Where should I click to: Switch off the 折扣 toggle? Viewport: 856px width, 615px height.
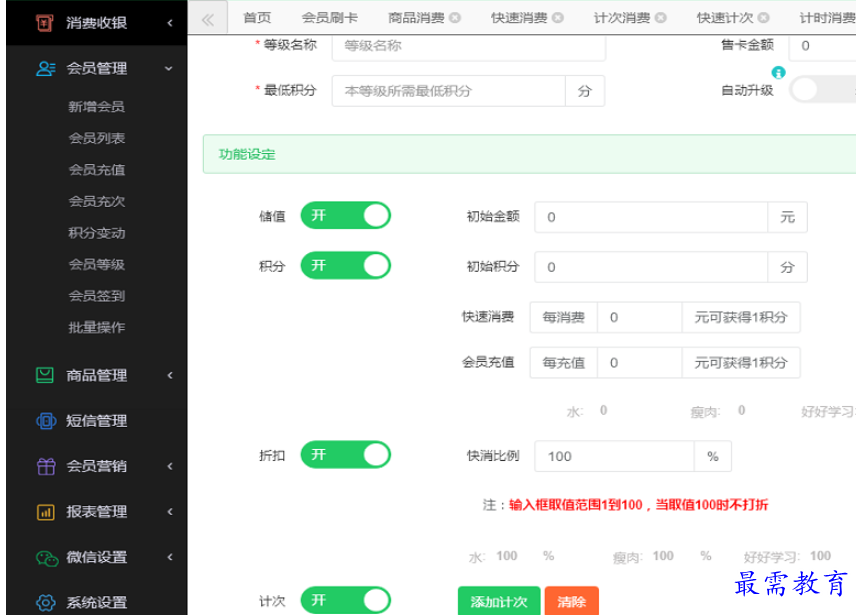point(345,455)
